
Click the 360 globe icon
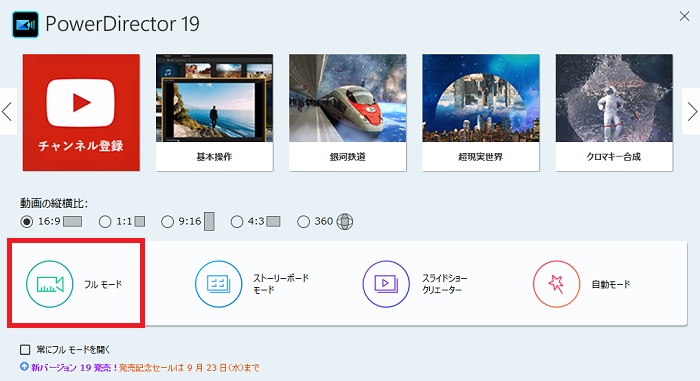click(x=345, y=222)
